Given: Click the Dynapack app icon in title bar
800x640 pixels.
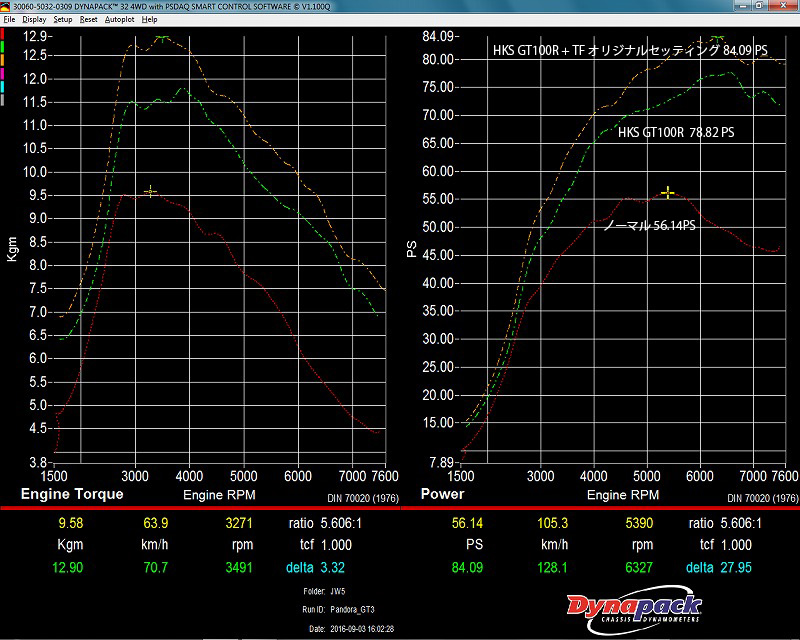Looking at the screenshot, I should point(6,6).
